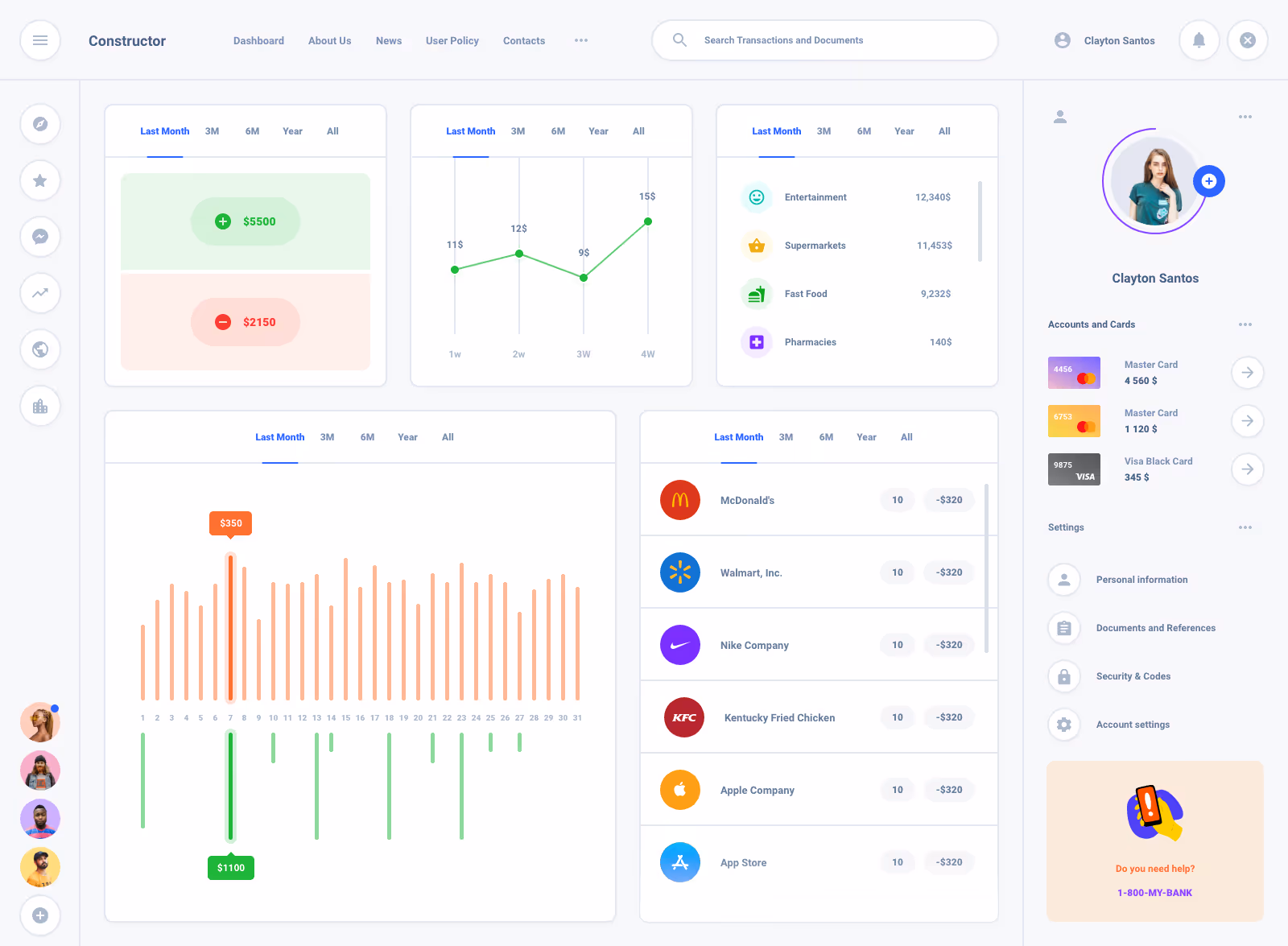The width and height of the screenshot is (1288, 946).
Task: Select the Favorites star icon
Action: pyautogui.click(x=40, y=180)
